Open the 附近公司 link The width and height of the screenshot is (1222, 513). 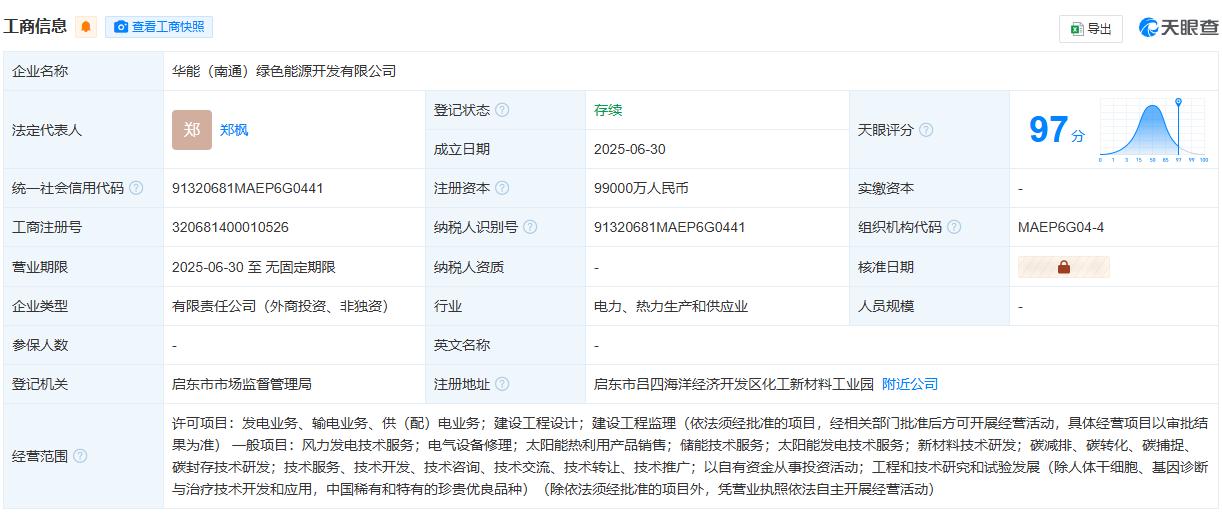(910, 384)
